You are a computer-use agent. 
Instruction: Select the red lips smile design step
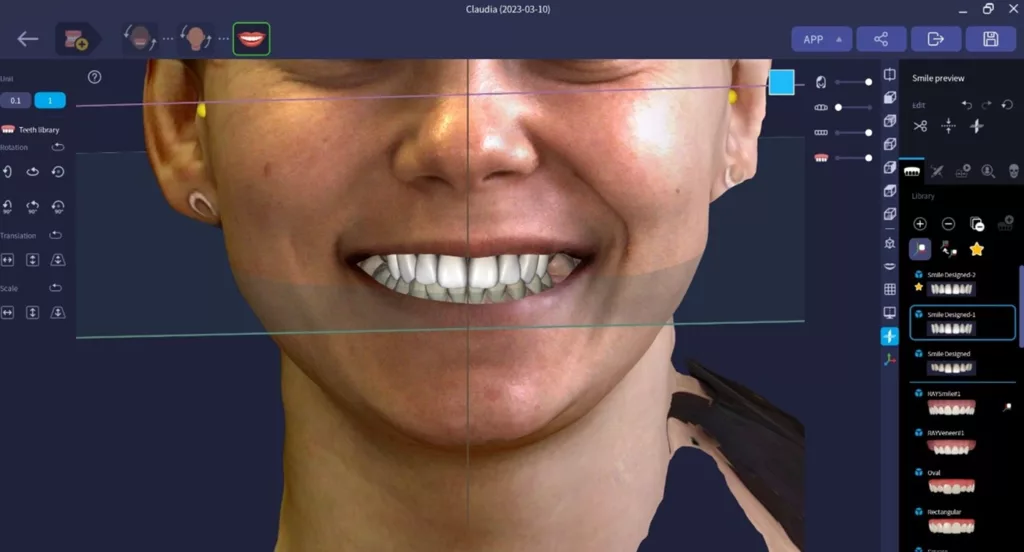(x=251, y=39)
